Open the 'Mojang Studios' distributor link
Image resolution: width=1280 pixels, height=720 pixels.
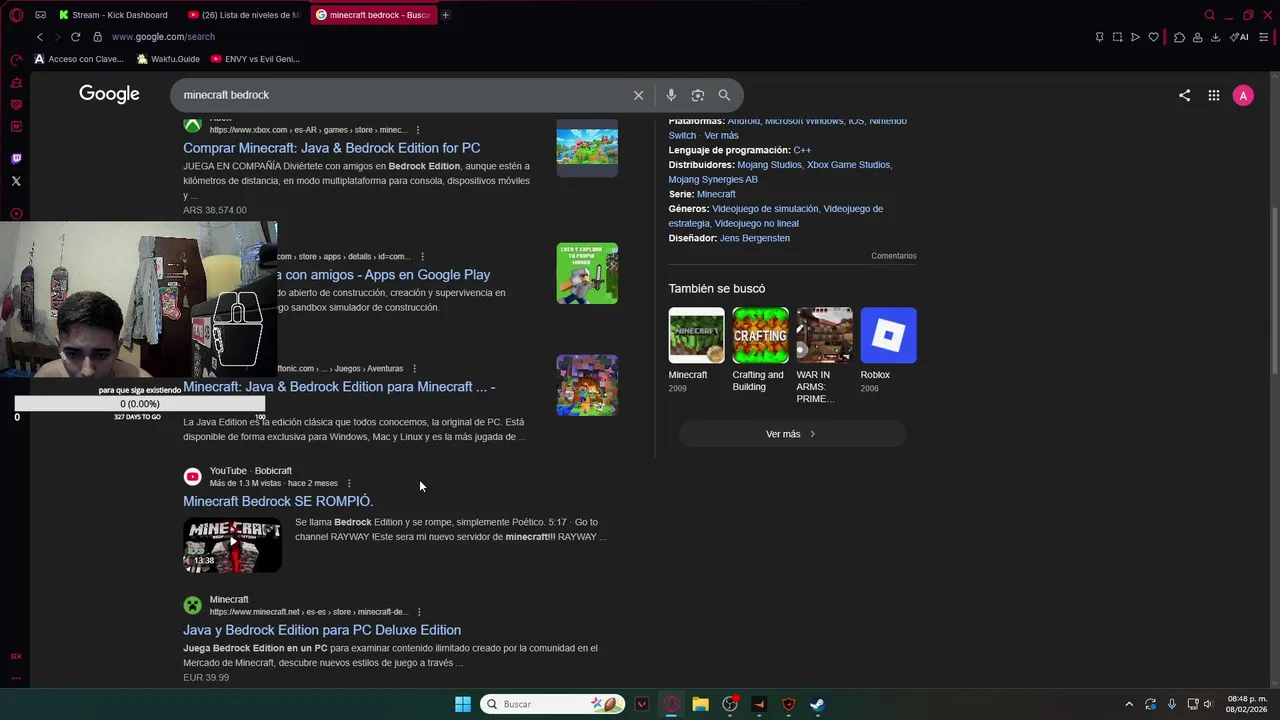[x=769, y=165]
